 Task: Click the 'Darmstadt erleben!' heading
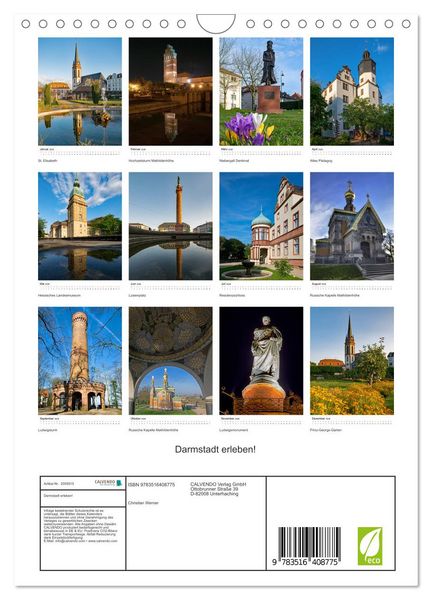tap(215, 449)
